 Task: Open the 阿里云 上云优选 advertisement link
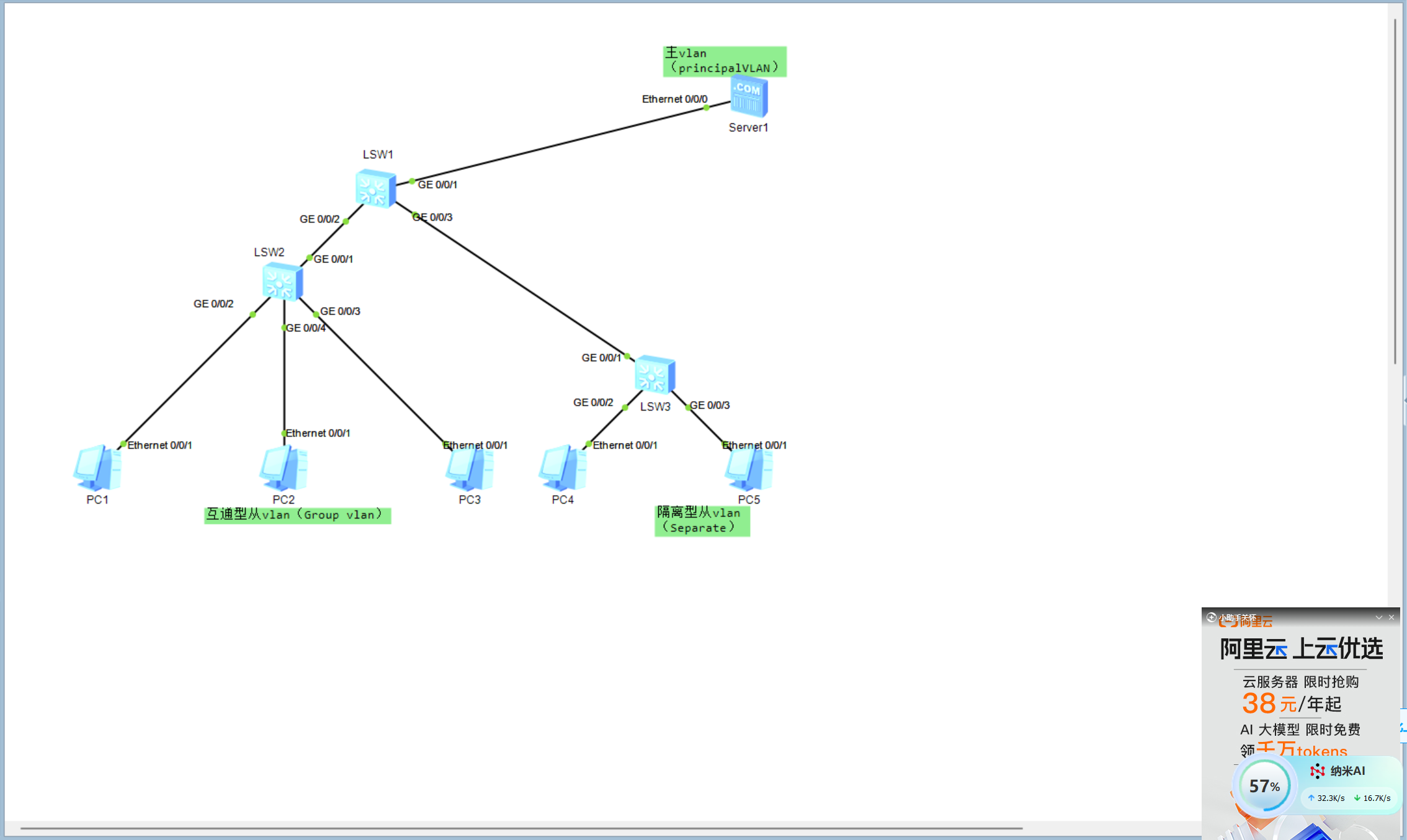point(1301,649)
